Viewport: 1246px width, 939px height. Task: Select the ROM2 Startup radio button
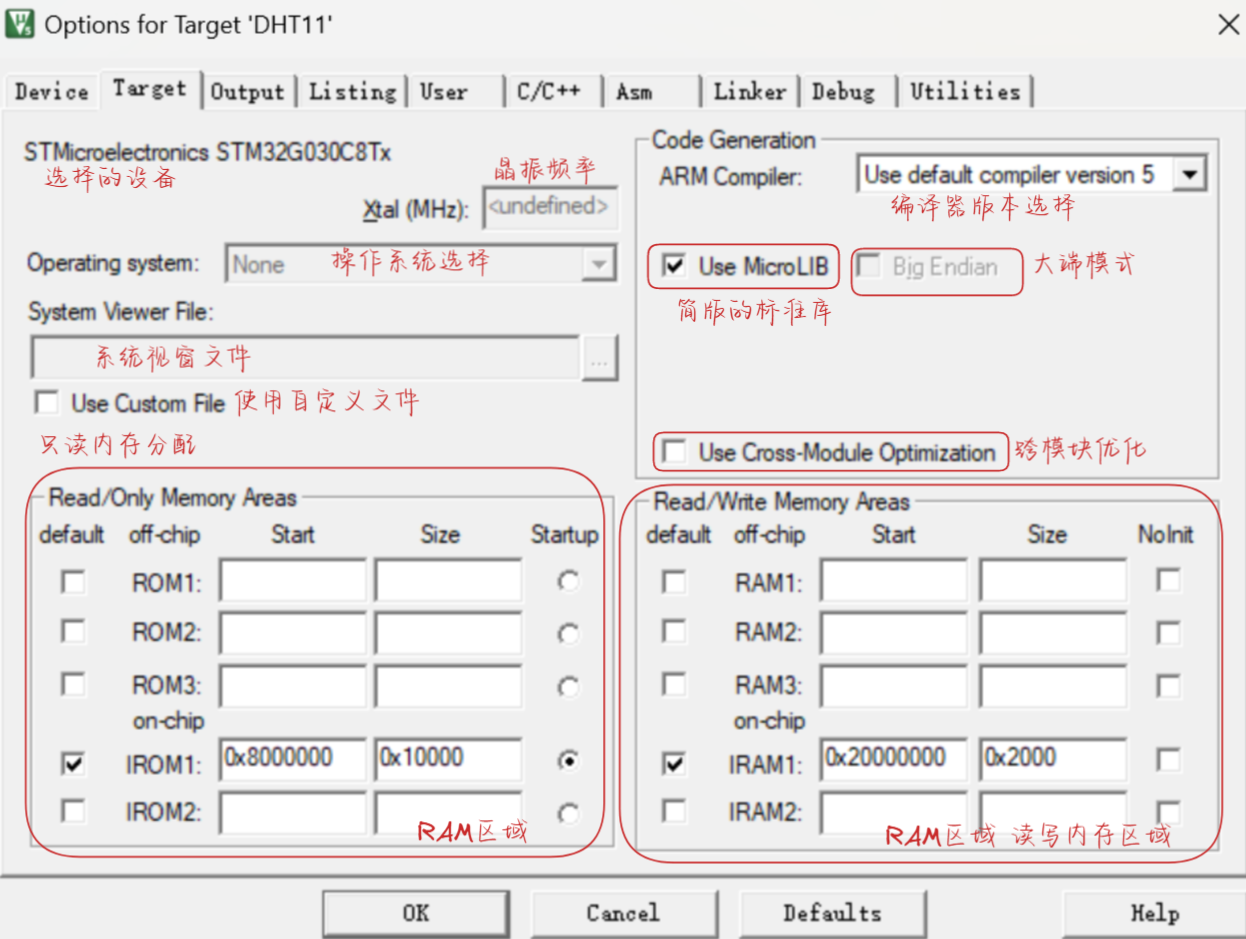click(x=568, y=634)
